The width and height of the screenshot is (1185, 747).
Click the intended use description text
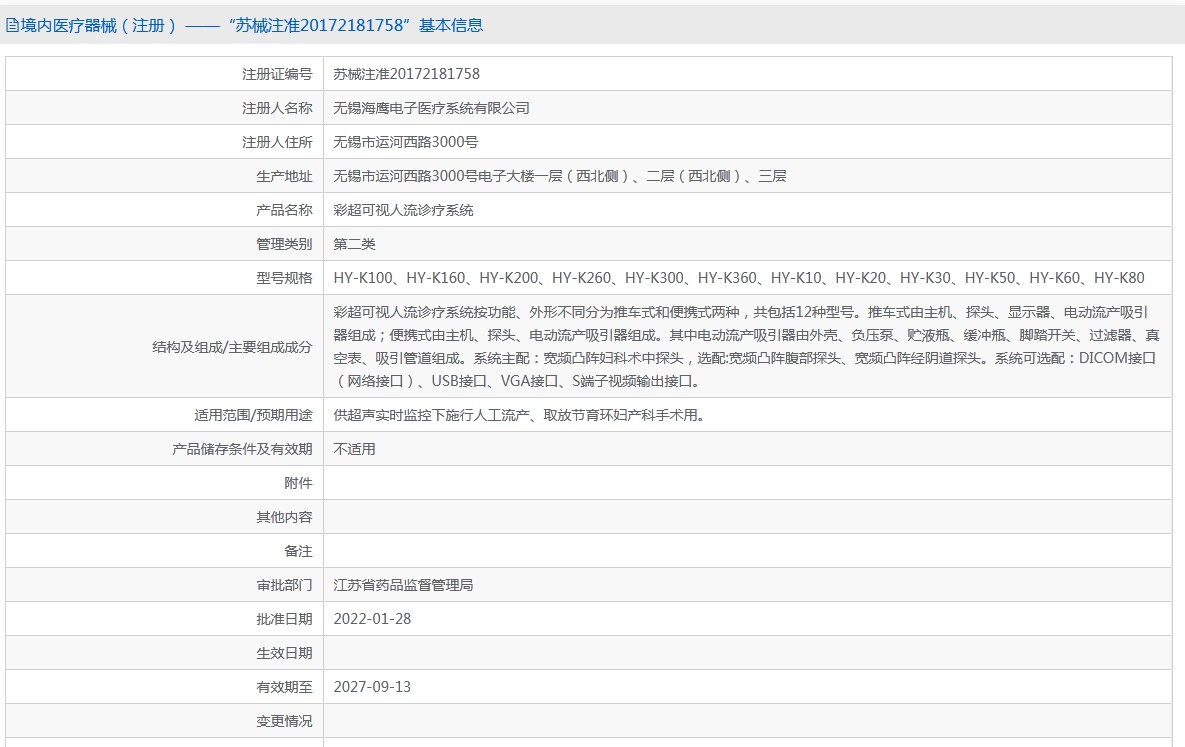click(518, 415)
